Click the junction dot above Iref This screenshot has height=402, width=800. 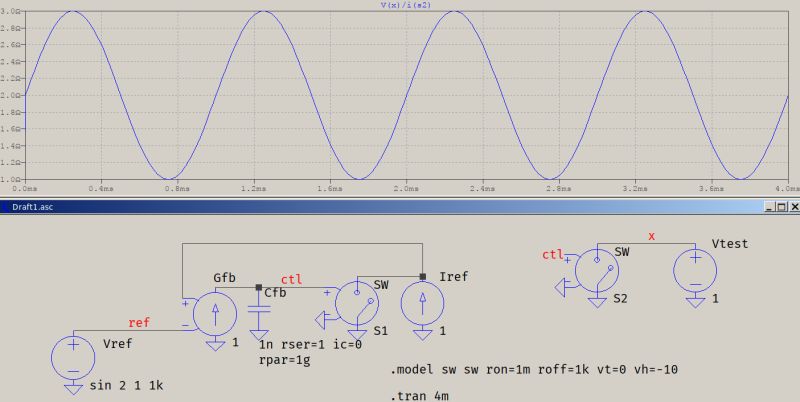tap(422, 277)
